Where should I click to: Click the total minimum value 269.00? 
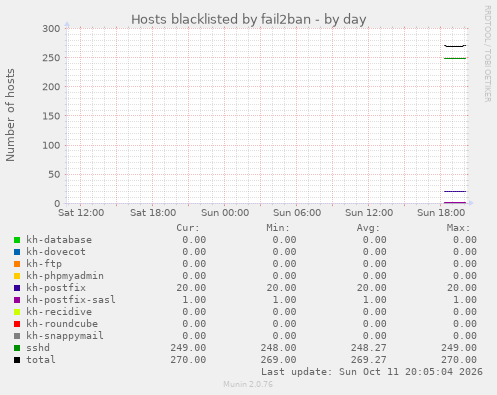coord(278,360)
